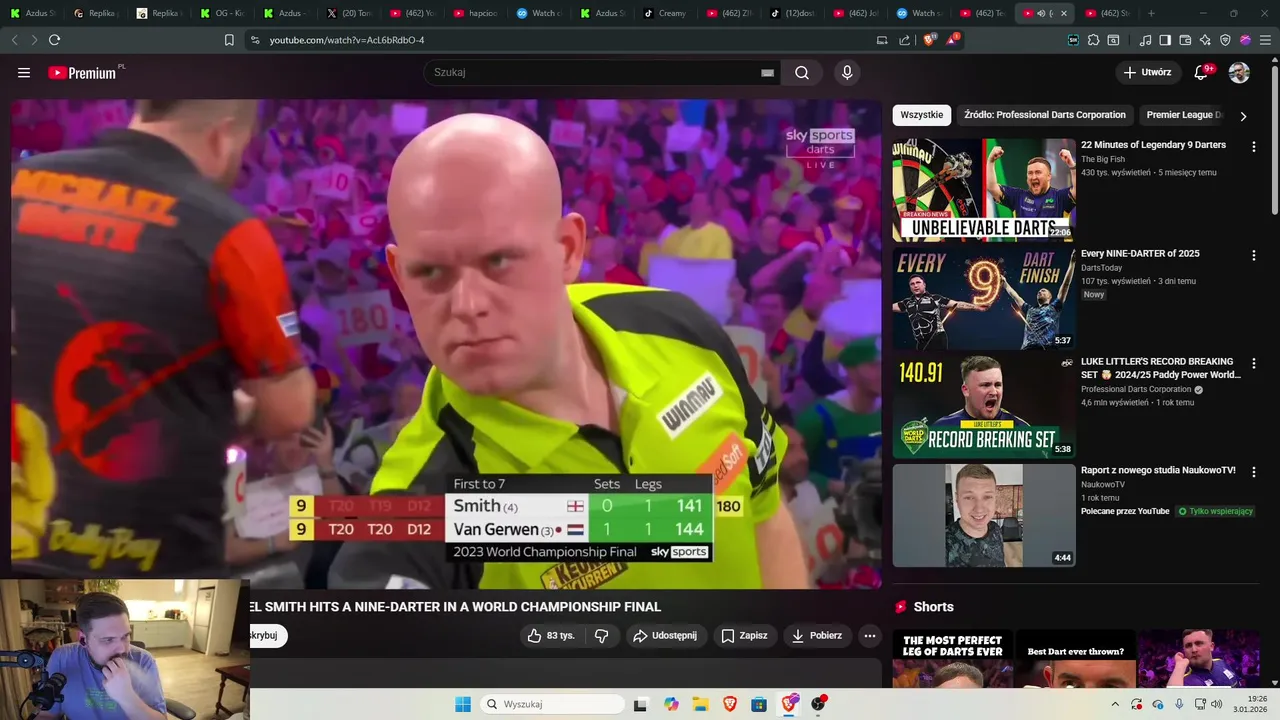Open options for Luke Littler's record breaking set
1280x720 pixels.
tap(1253, 363)
